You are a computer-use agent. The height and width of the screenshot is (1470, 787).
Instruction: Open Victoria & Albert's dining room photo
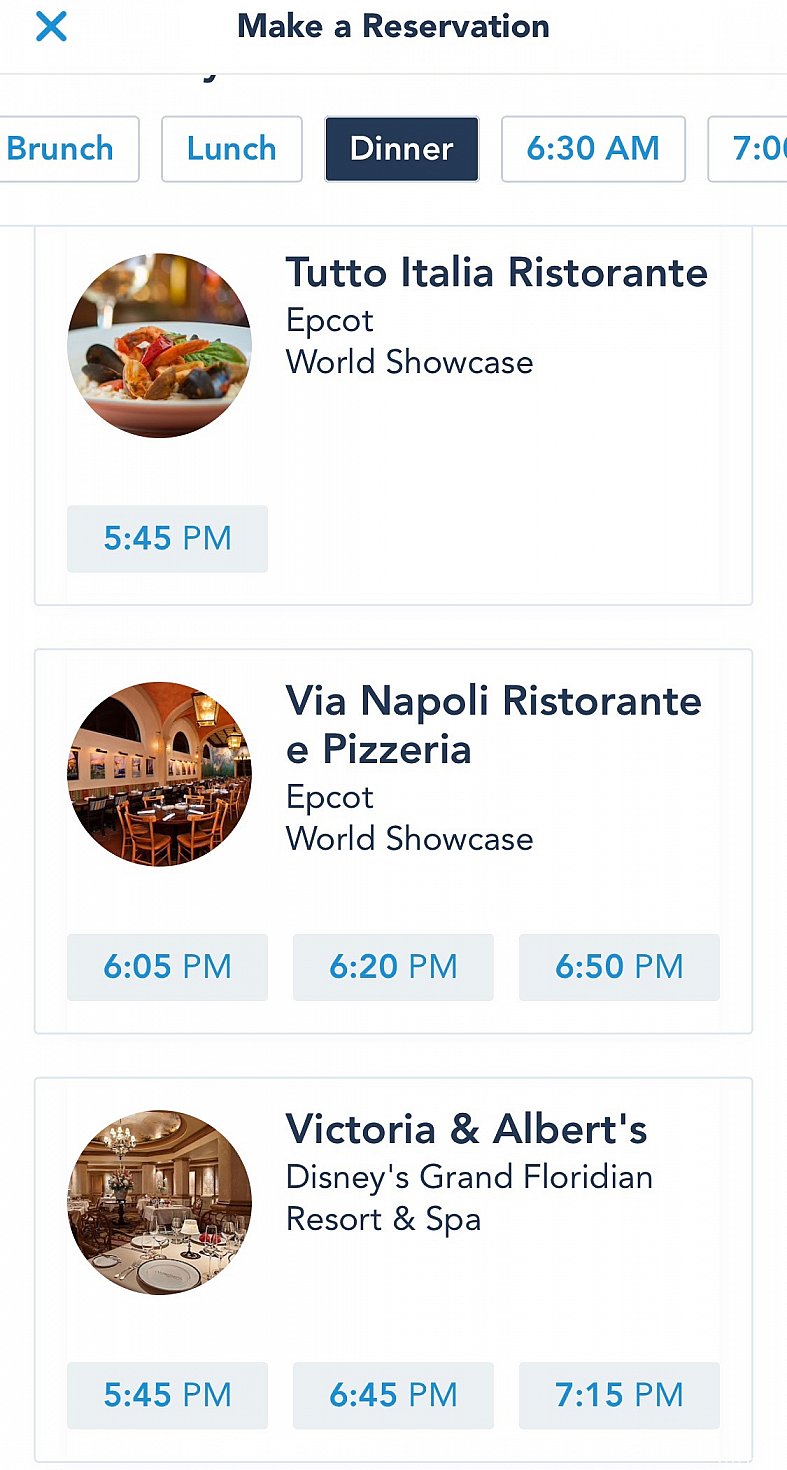pyautogui.click(x=159, y=1201)
